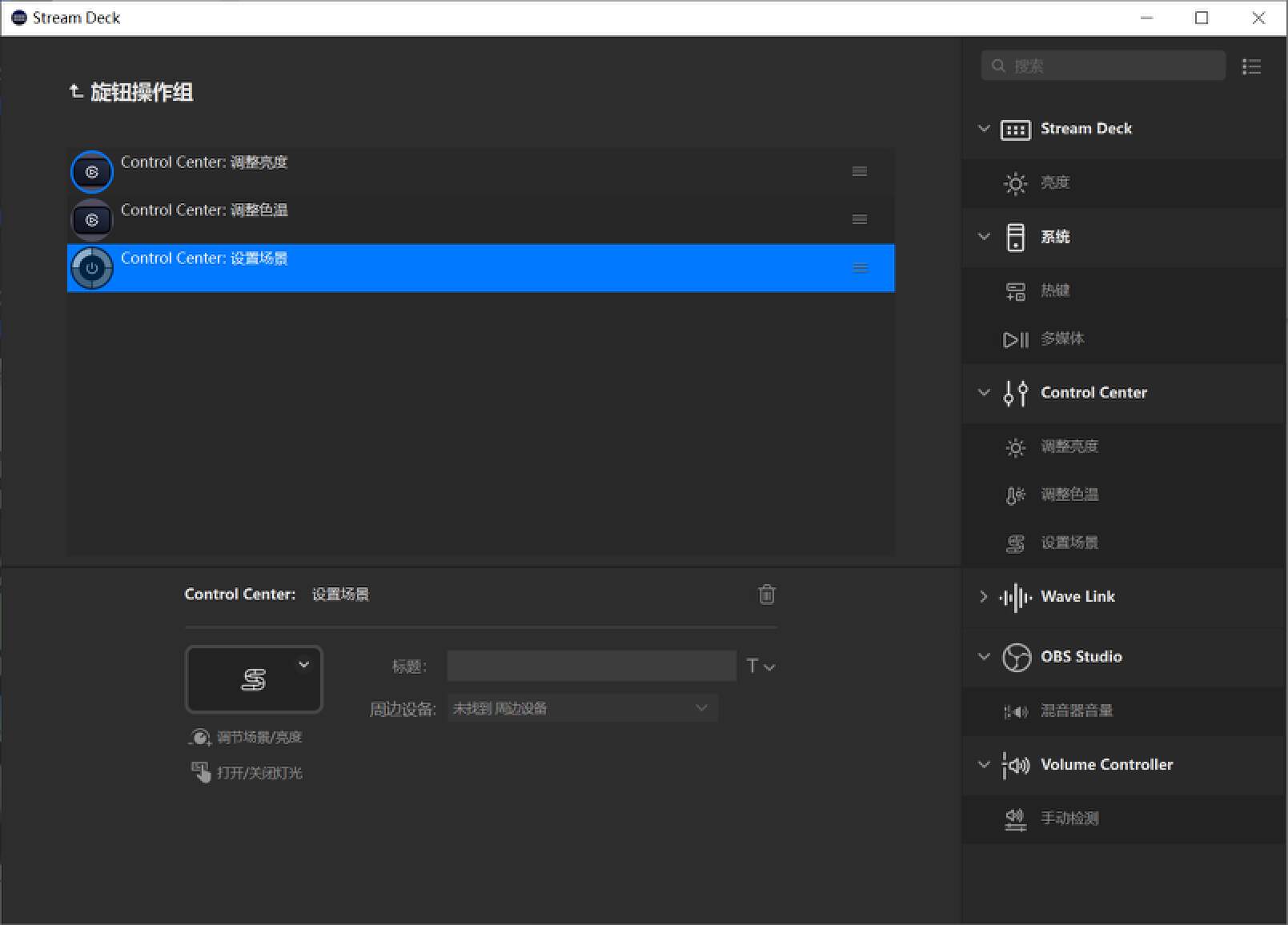The height and width of the screenshot is (925, 1288).
Task: Select the 调整色温 thermometer icon
Action: pyautogui.click(x=1015, y=495)
